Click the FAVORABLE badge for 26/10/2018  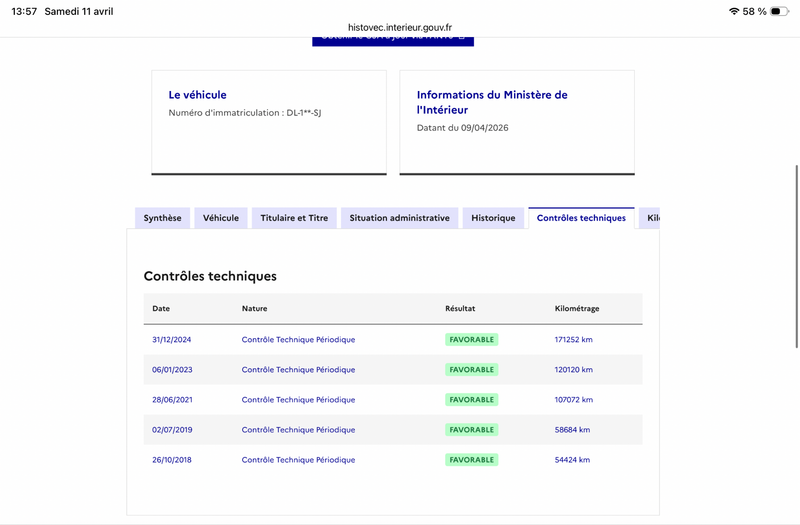(471, 460)
